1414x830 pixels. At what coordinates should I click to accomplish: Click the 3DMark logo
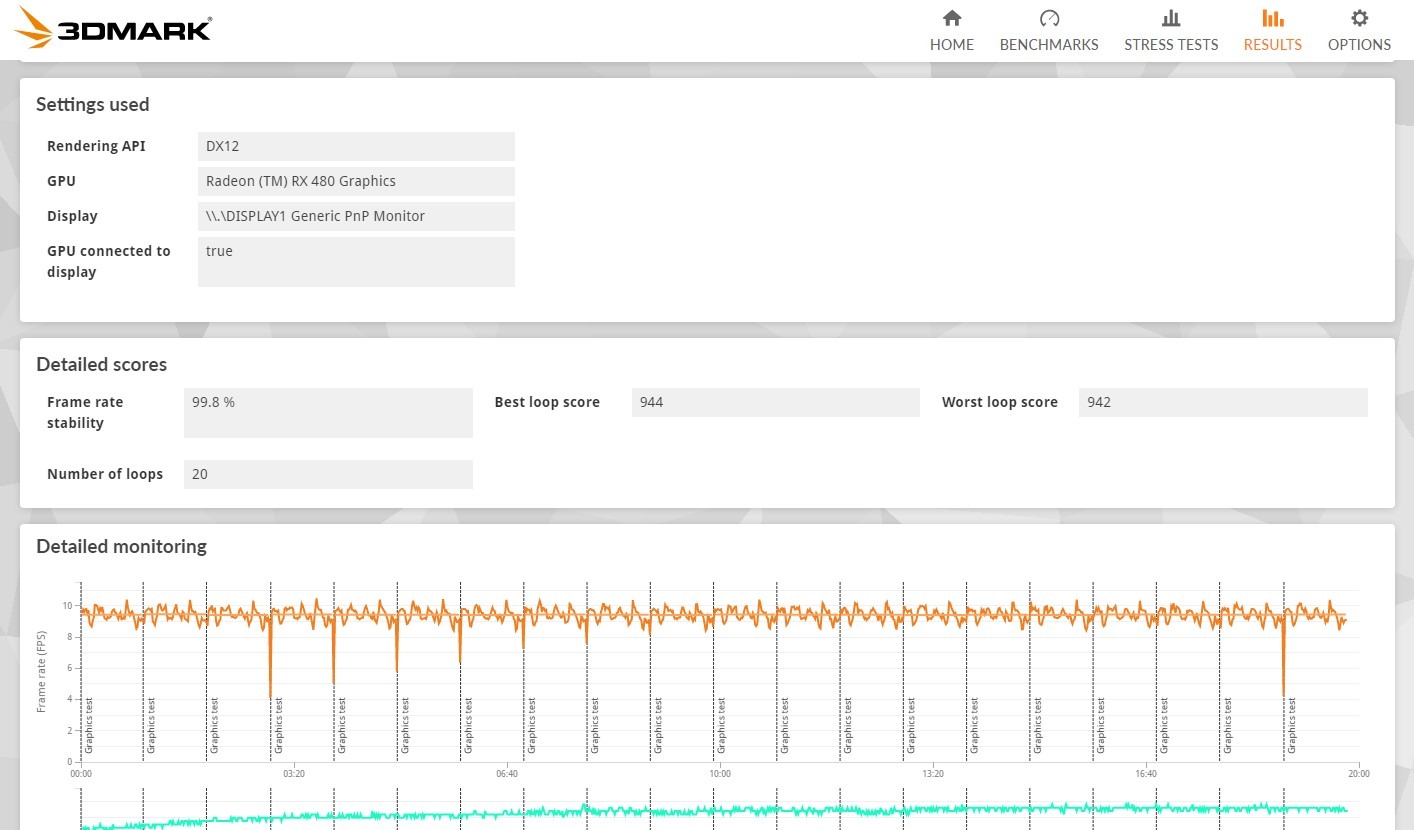point(114,28)
